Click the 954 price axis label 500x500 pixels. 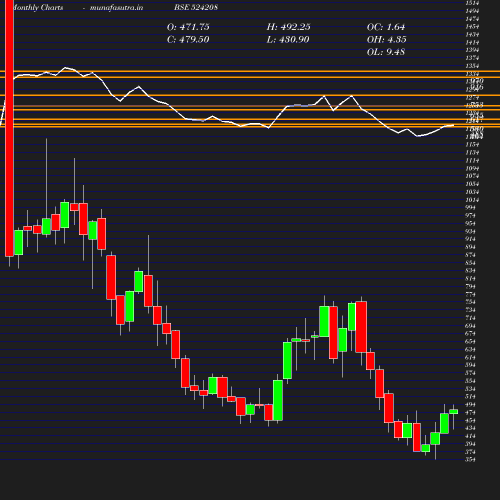pyautogui.click(x=470, y=223)
